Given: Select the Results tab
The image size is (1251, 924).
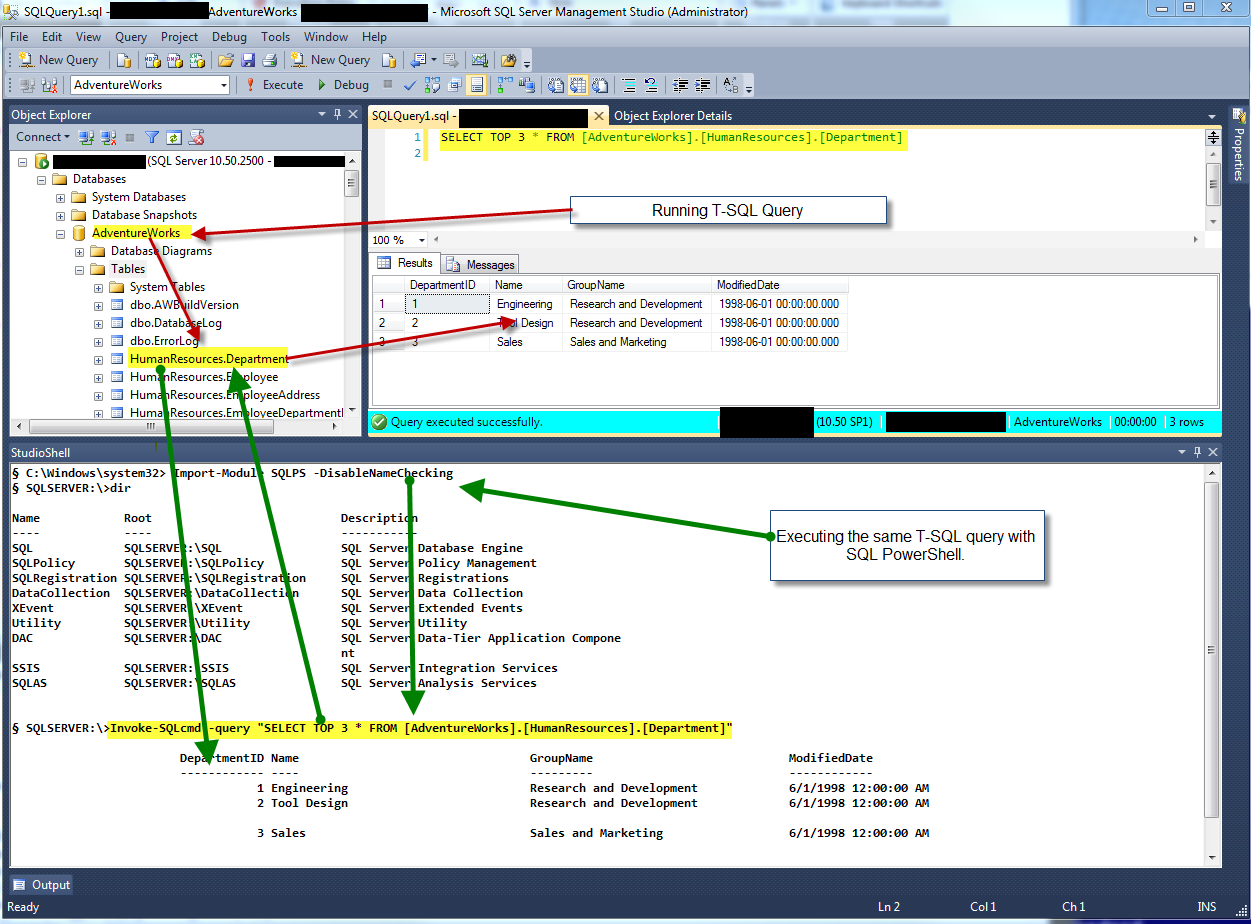Looking at the screenshot, I should [405, 263].
